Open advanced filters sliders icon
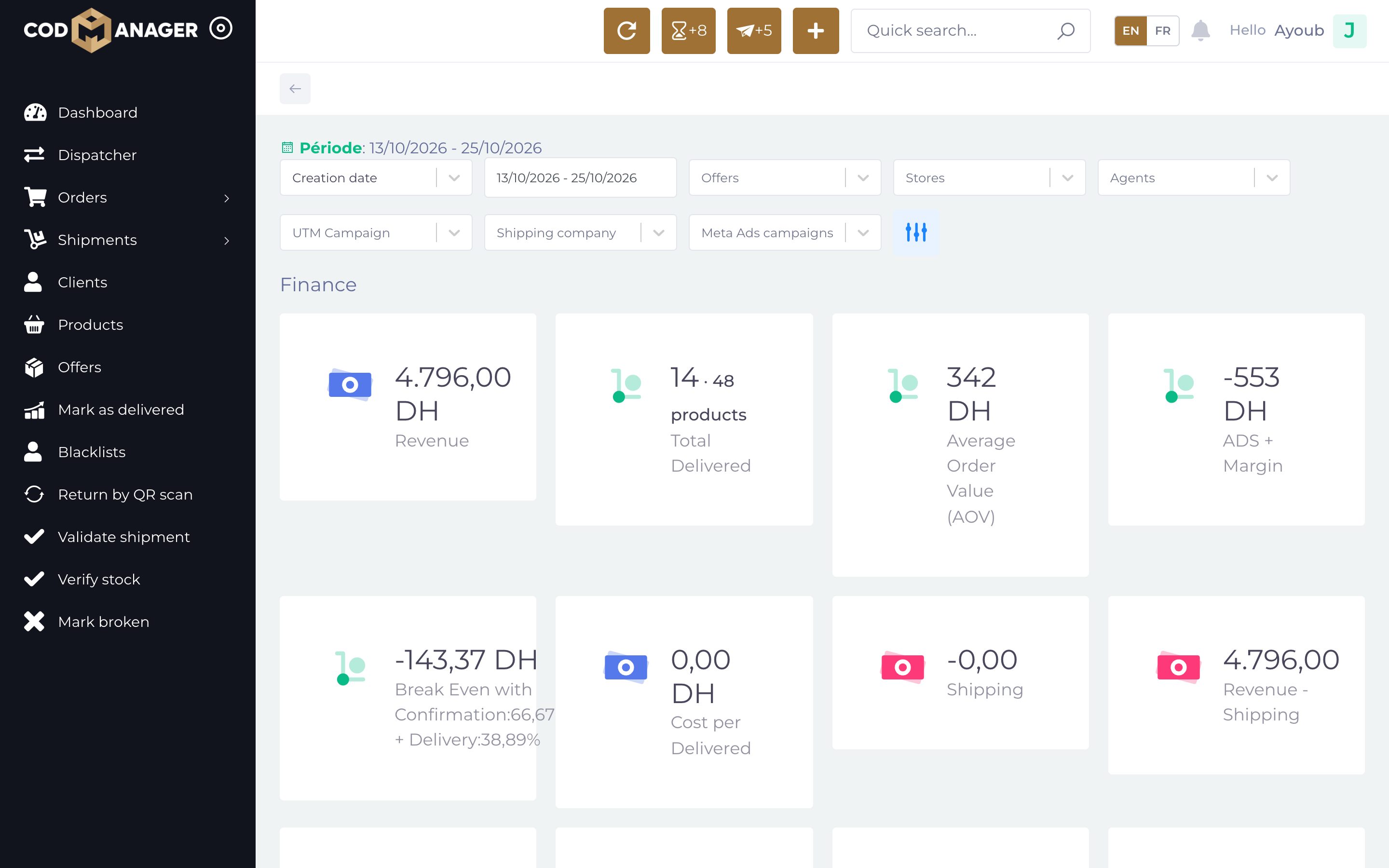Viewport: 1389px width, 868px height. point(916,232)
